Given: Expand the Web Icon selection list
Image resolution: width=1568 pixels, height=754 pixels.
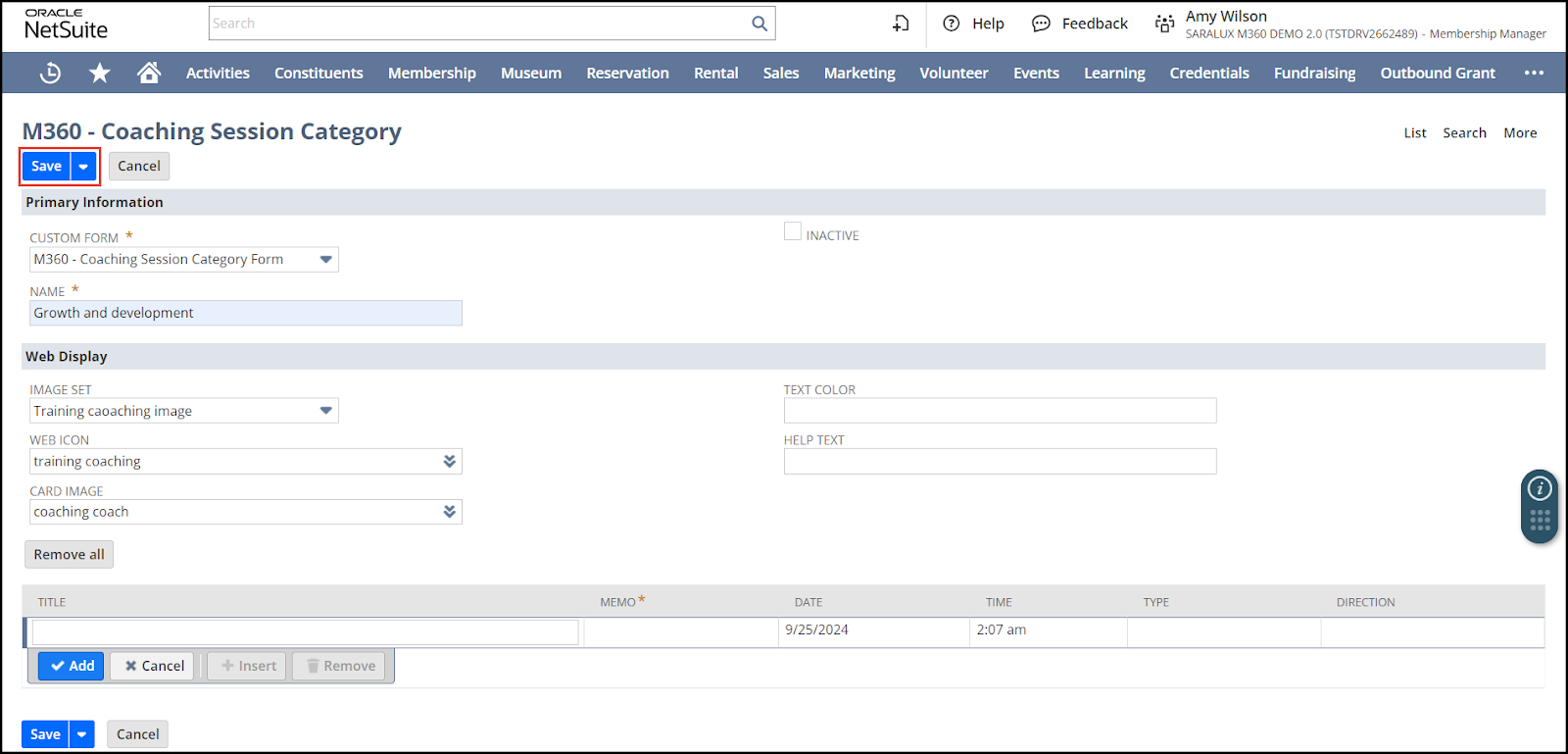Looking at the screenshot, I should [x=449, y=462].
